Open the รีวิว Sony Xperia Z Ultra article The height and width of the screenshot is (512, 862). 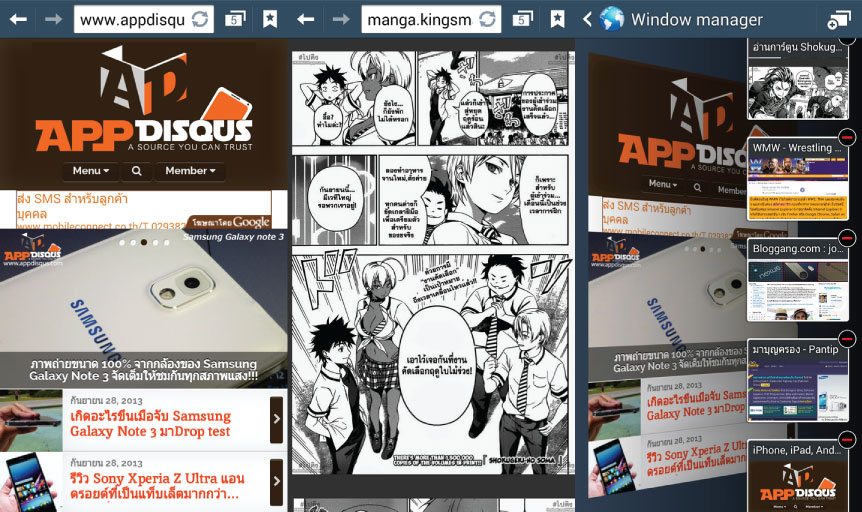[157, 486]
